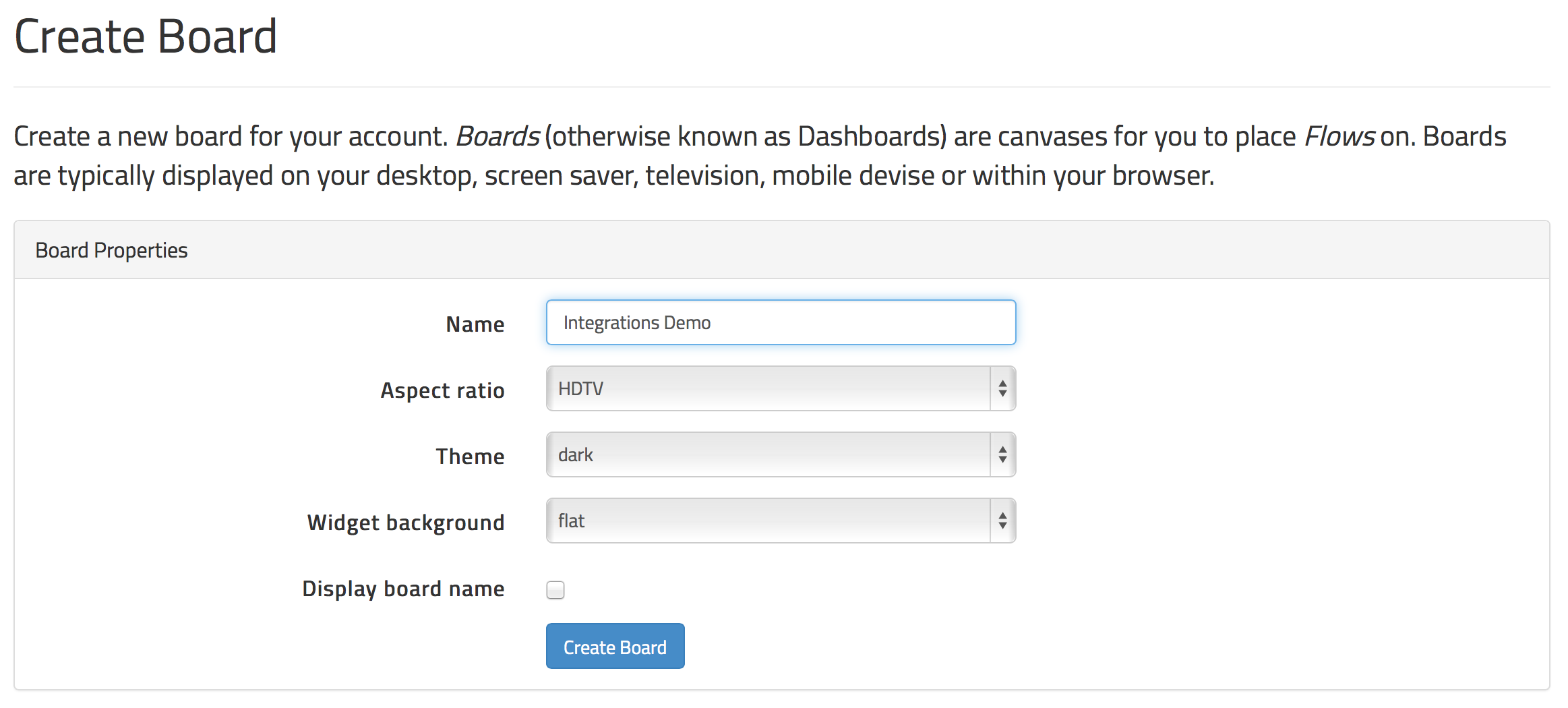
Task: Click the Create Board page heading
Action: point(146,36)
